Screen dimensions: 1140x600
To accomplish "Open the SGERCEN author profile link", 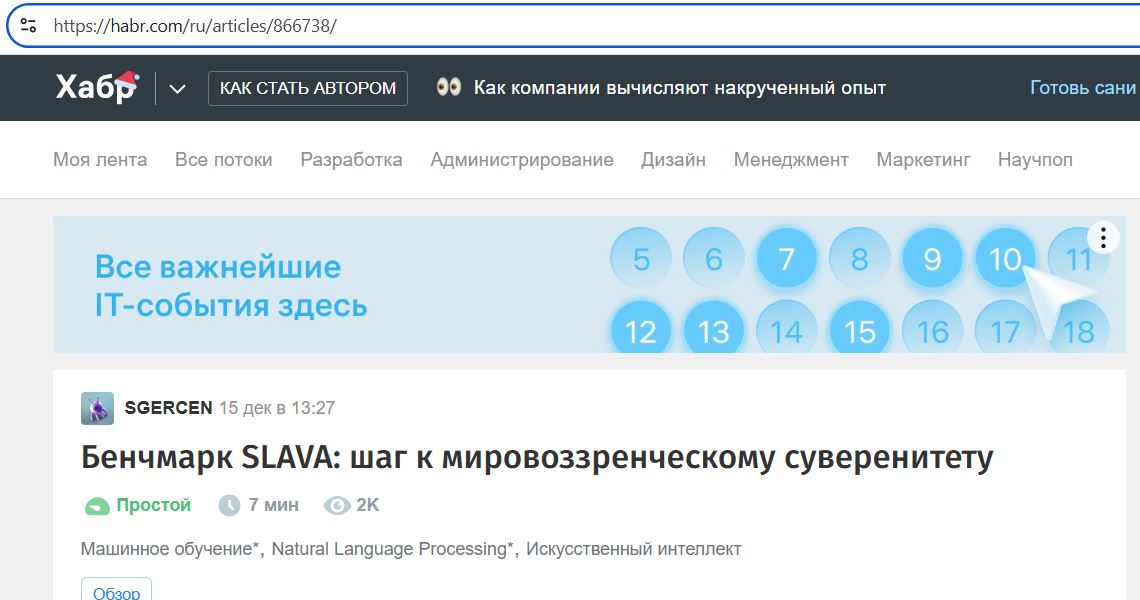I will (169, 408).
